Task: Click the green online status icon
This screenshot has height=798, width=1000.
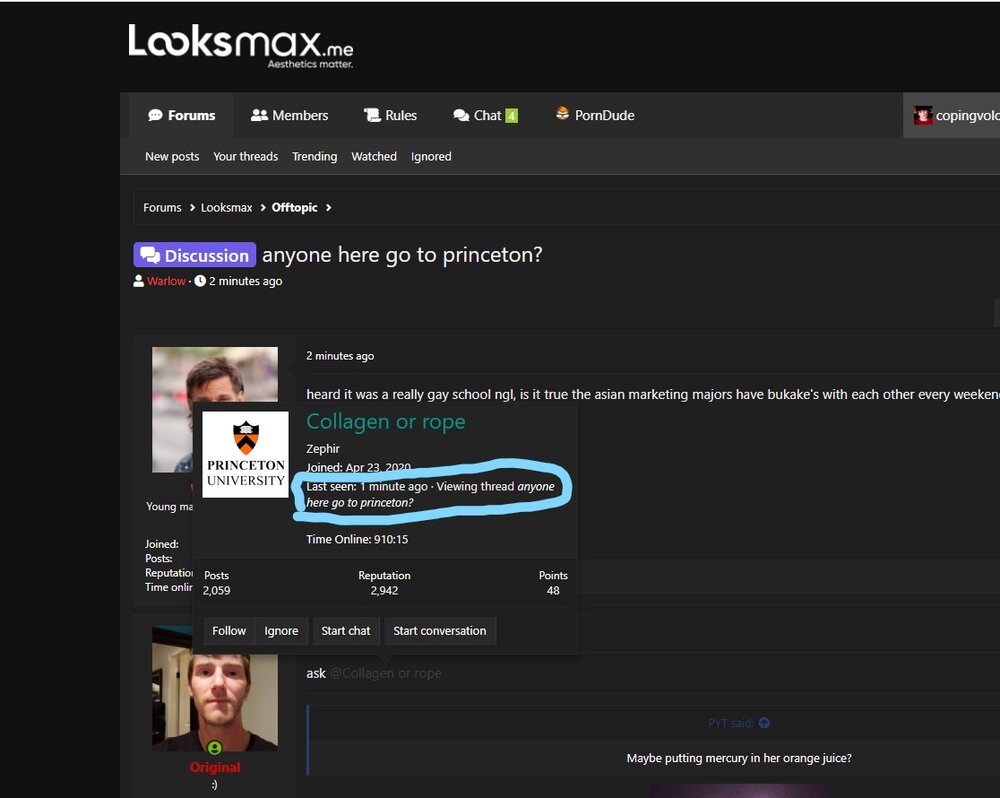Action: 215,747
